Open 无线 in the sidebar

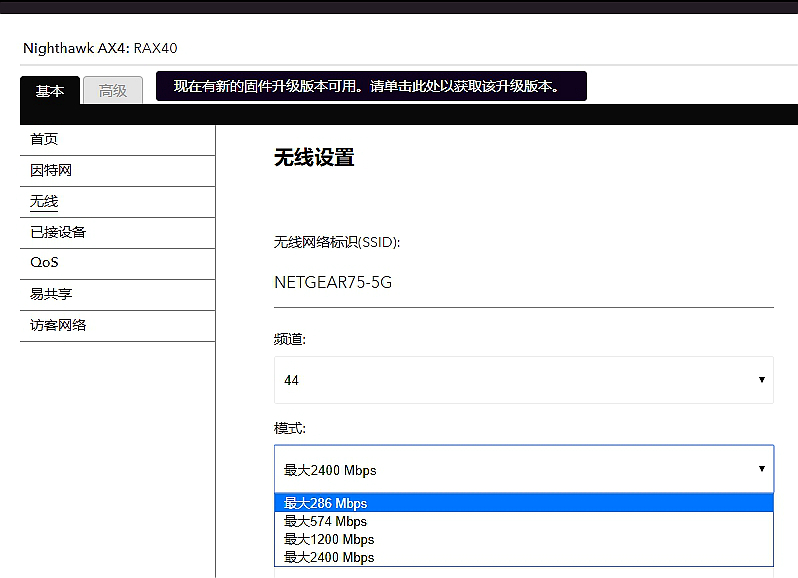(x=118, y=201)
